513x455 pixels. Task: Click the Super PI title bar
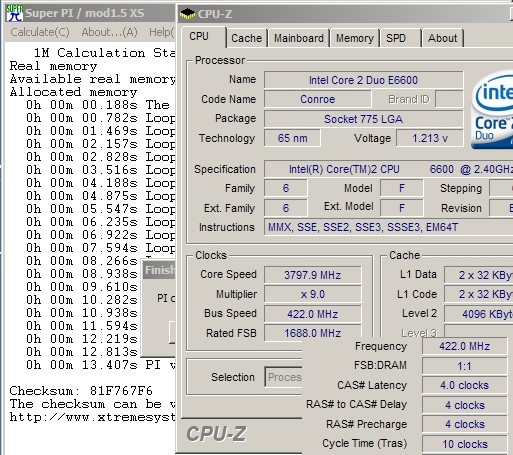90,13
